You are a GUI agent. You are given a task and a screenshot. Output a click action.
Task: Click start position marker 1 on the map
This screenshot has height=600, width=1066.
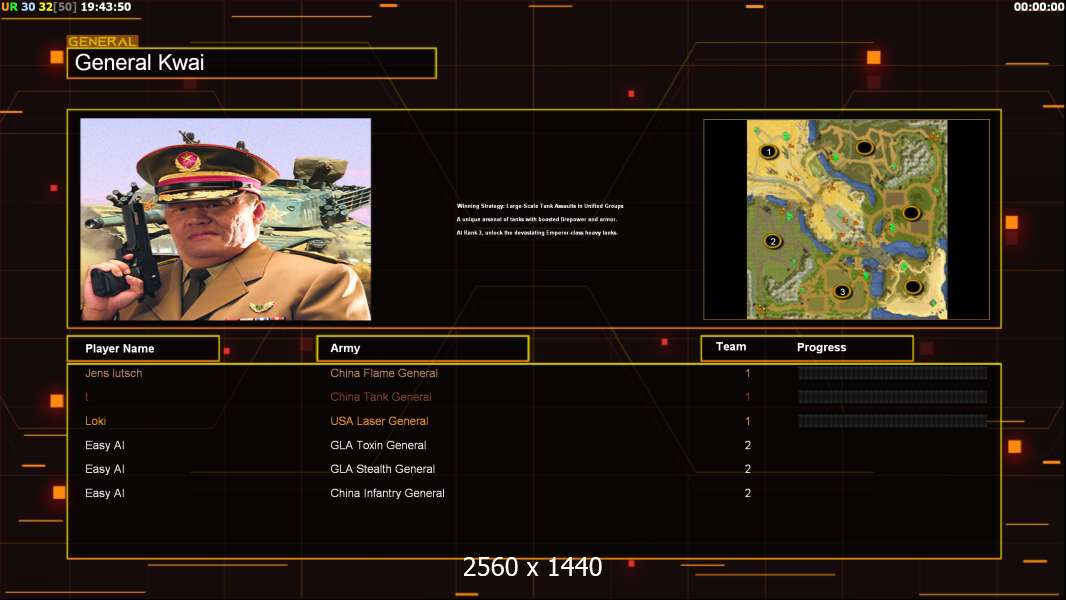[768, 152]
